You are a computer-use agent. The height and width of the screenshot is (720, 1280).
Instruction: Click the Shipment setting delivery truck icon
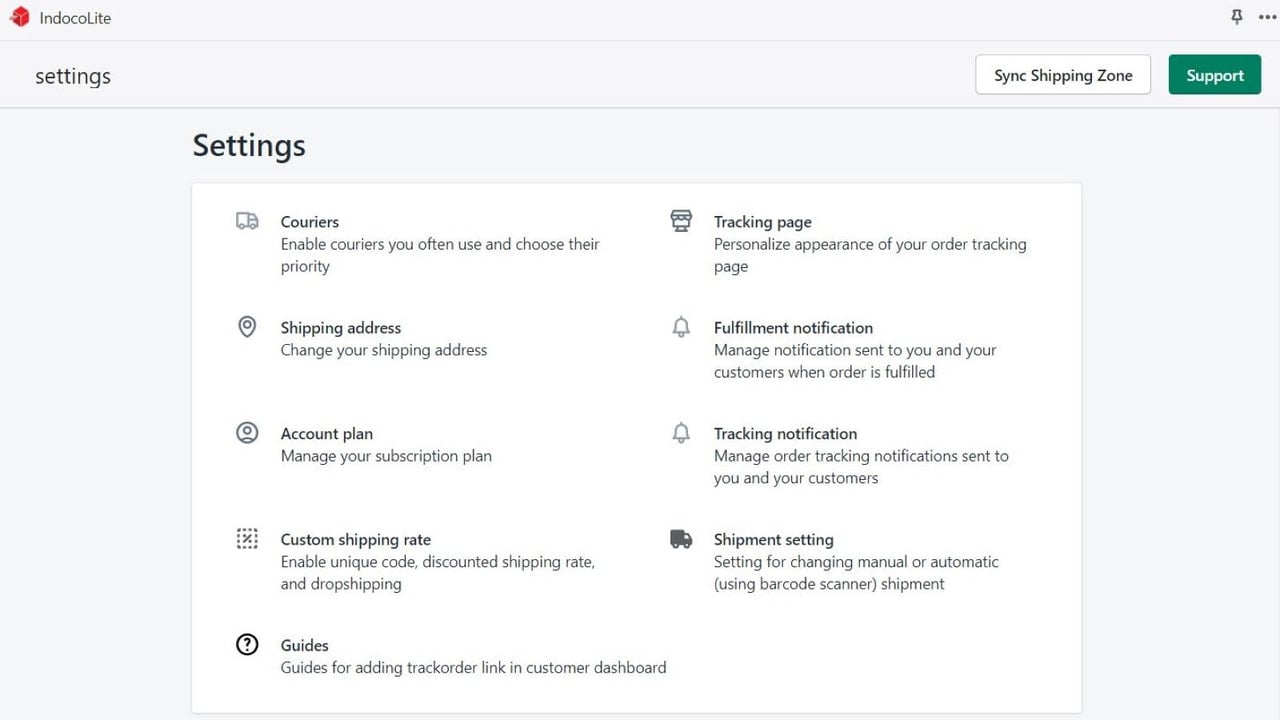pos(681,539)
